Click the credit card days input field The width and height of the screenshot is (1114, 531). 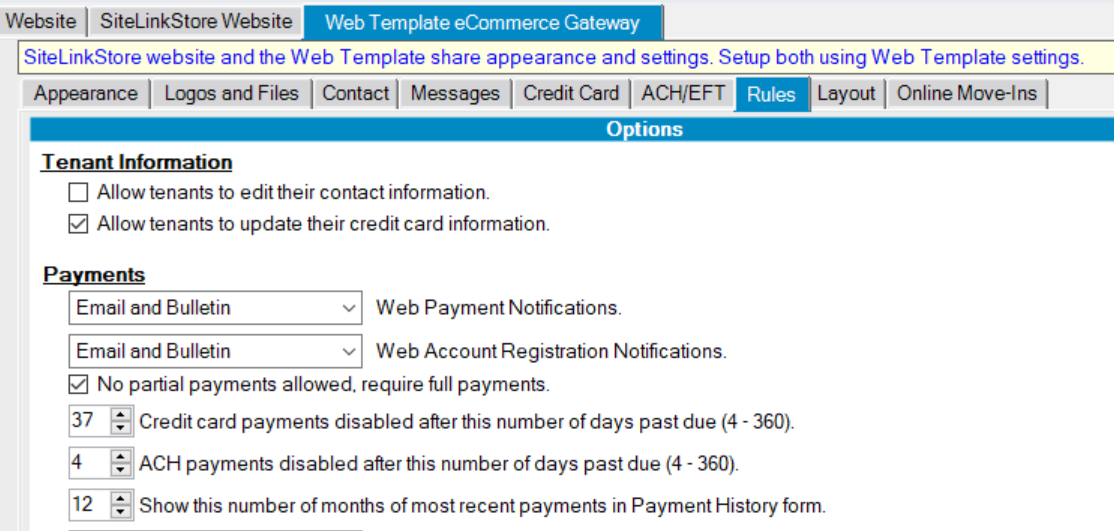[x=90, y=421]
